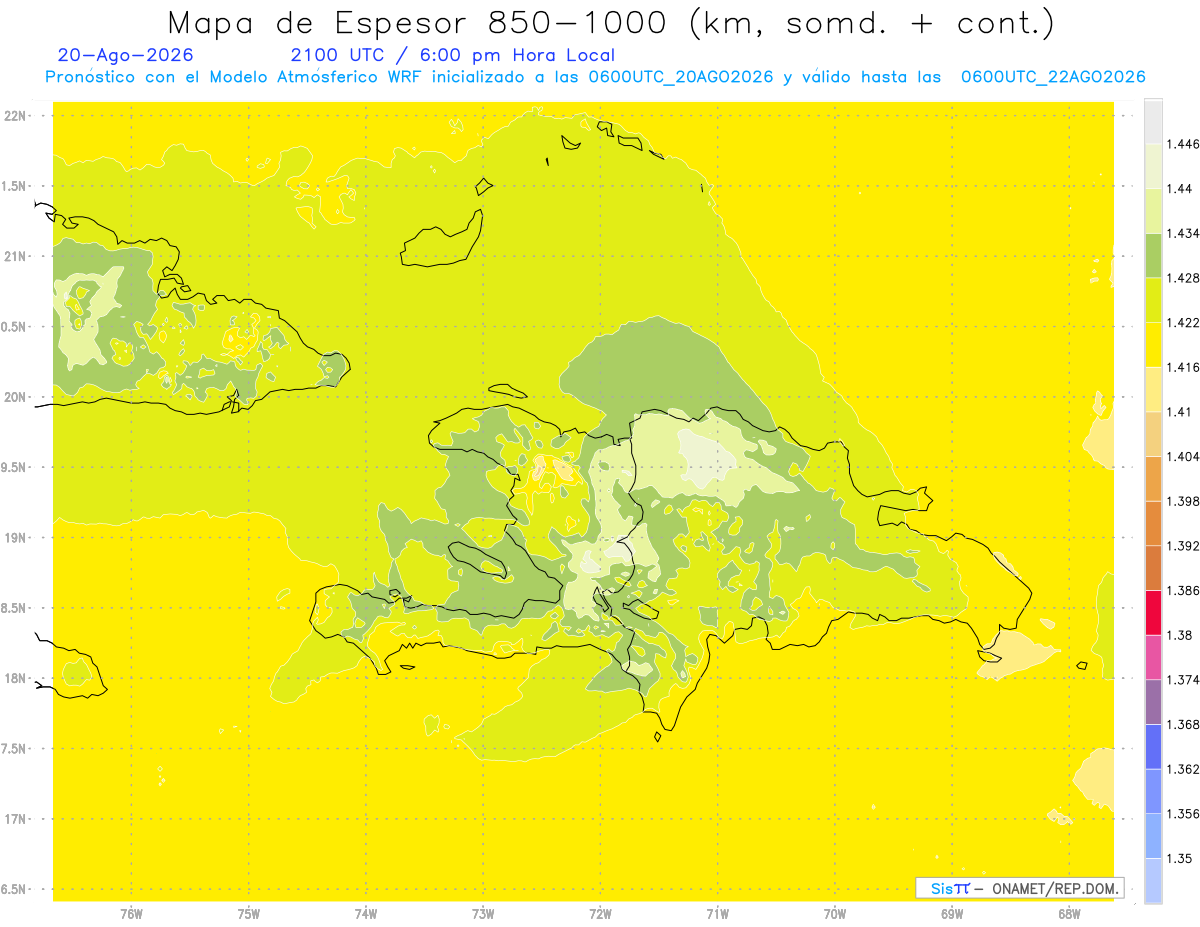This screenshot has height=927, width=1200.
Task: Choose the light blue swatch between 1.35 and 1.356
Action: coord(1153,836)
